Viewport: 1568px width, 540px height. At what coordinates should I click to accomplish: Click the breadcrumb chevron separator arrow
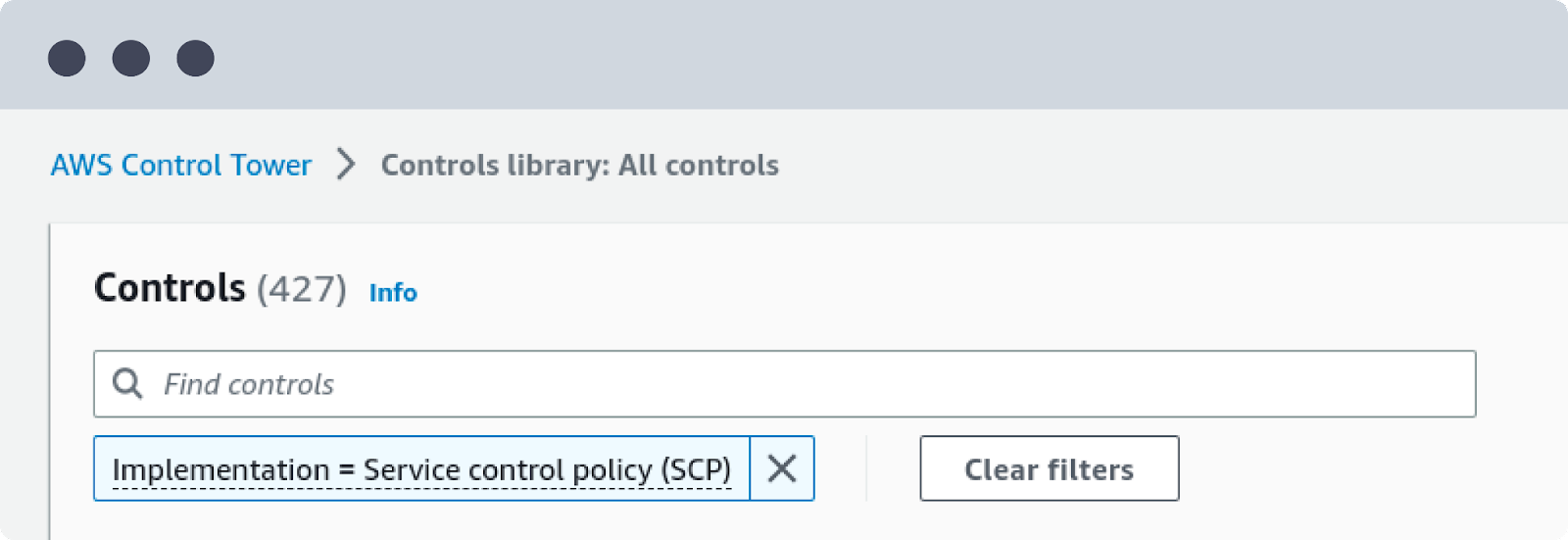coord(345,165)
